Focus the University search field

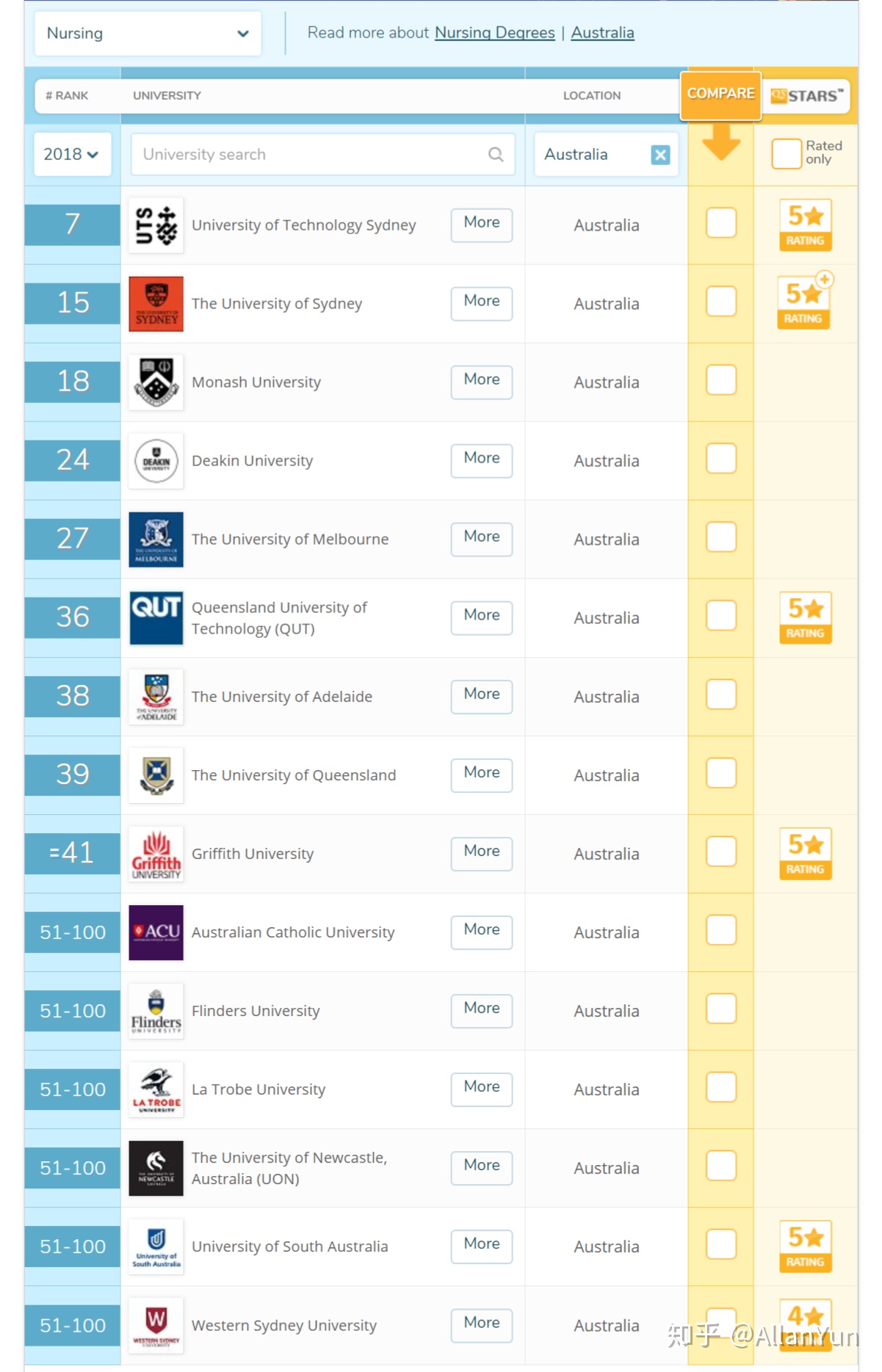(x=322, y=154)
